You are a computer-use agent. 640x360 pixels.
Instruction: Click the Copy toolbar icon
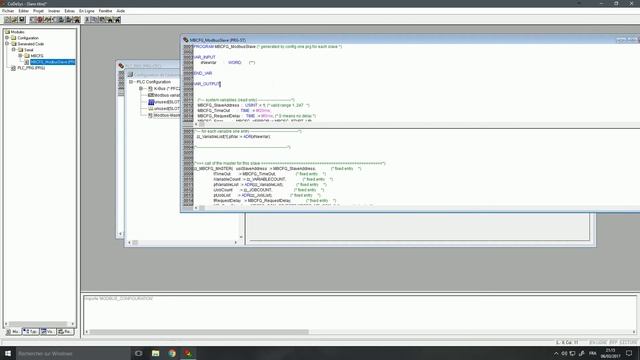(x=95, y=19)
